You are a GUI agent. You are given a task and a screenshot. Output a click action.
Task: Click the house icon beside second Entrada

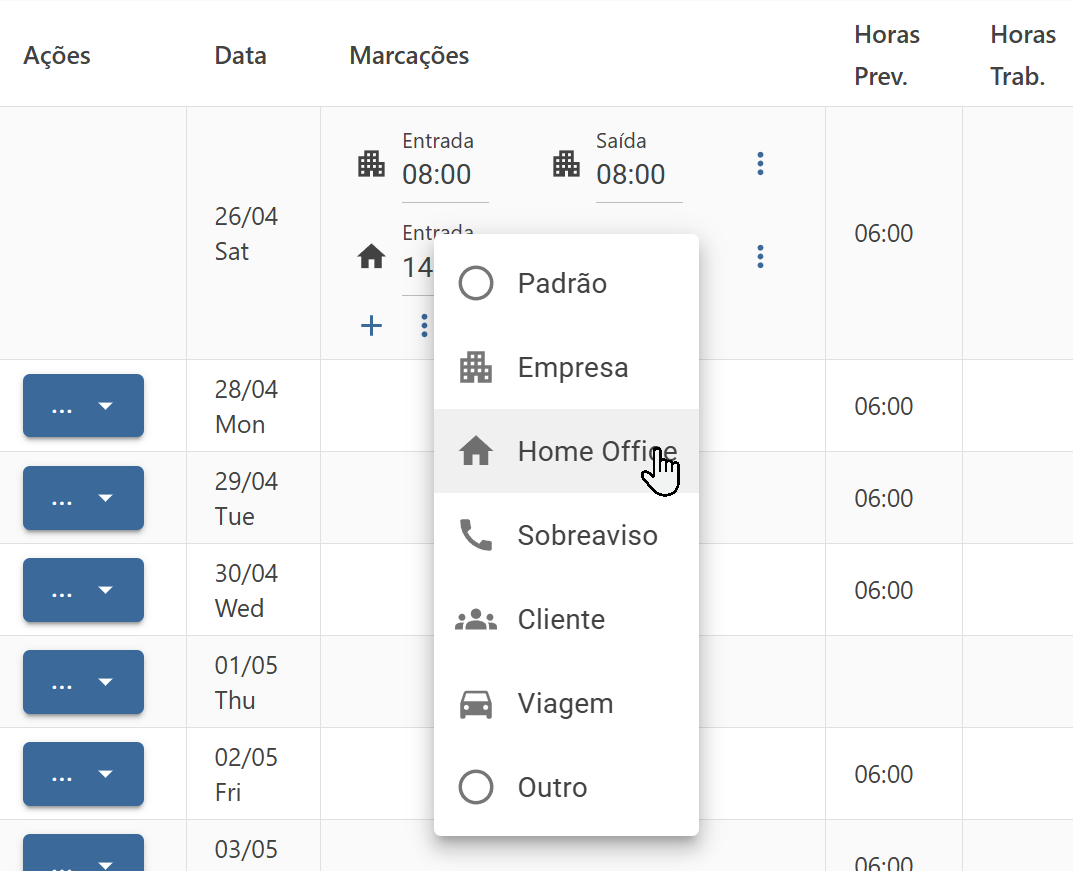click(372, 257)
